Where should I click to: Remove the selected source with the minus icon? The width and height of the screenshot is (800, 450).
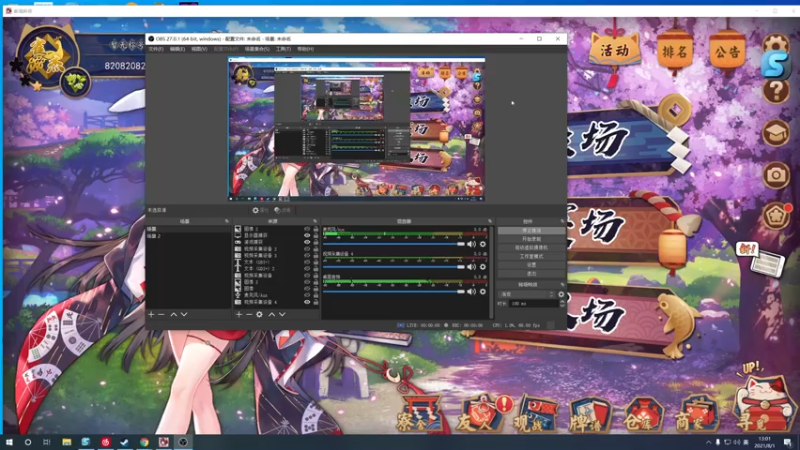pyautogui.click(x=249, y=314)
